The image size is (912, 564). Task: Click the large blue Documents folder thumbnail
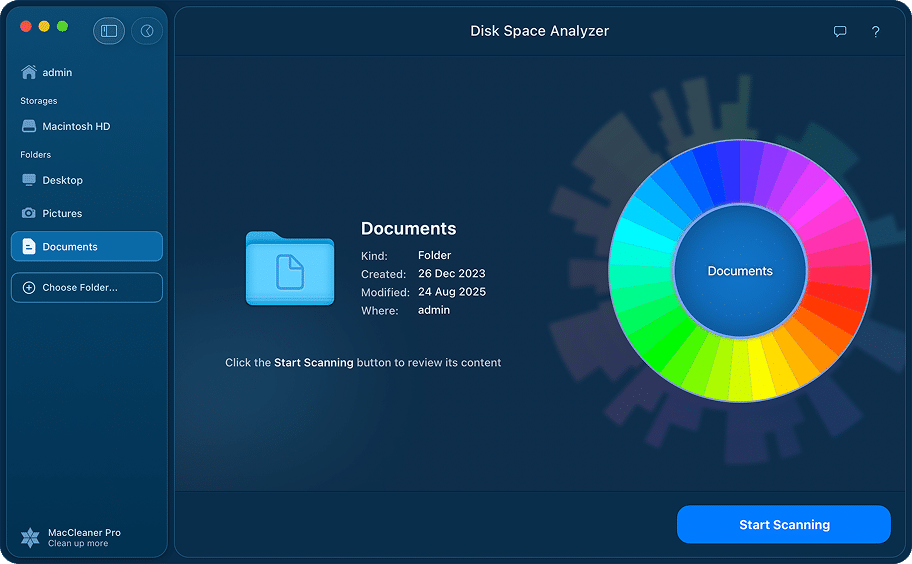pos(290,268)
